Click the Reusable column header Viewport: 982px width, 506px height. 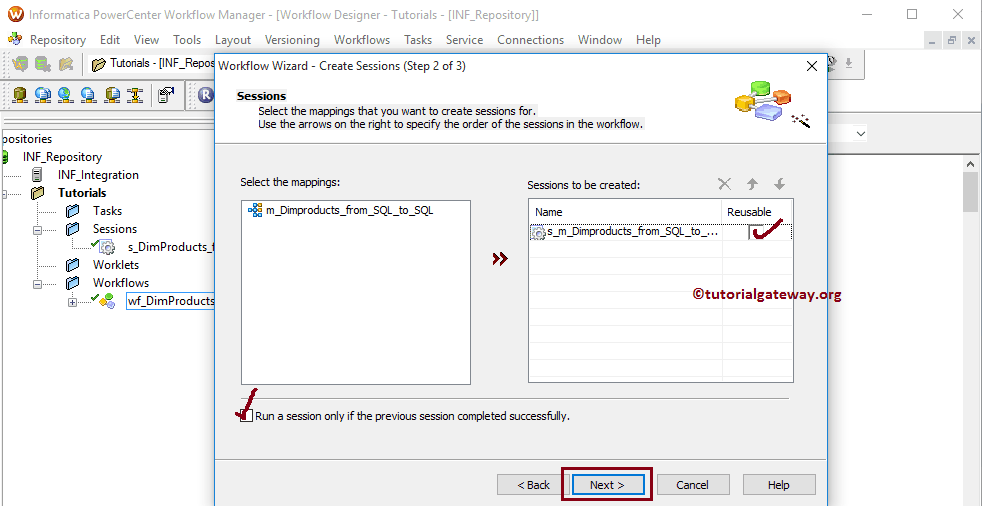pos(757,212)
